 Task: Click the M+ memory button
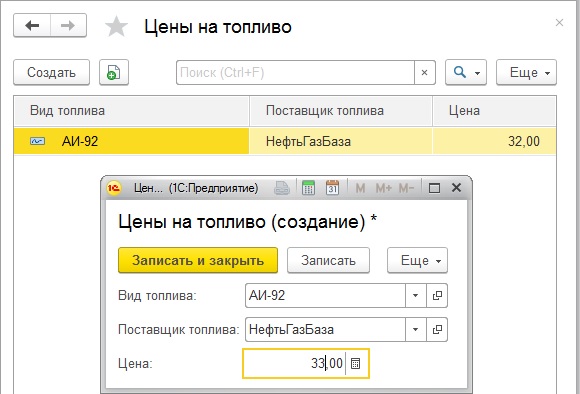click(383, 188)
